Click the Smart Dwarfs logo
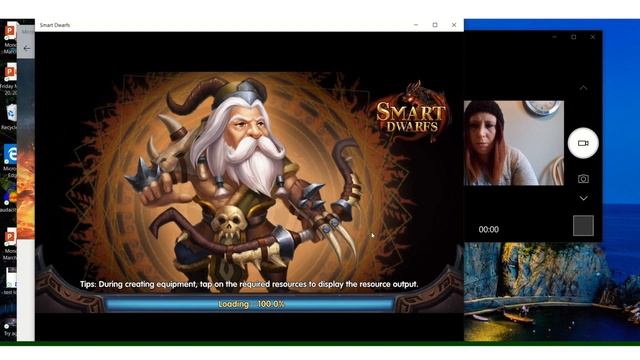 tap(411, 112)
